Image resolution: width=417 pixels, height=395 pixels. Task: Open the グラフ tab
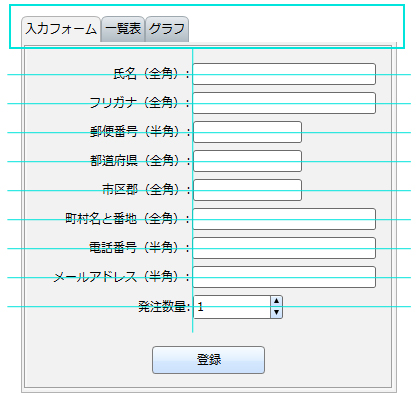click(167, 29)
